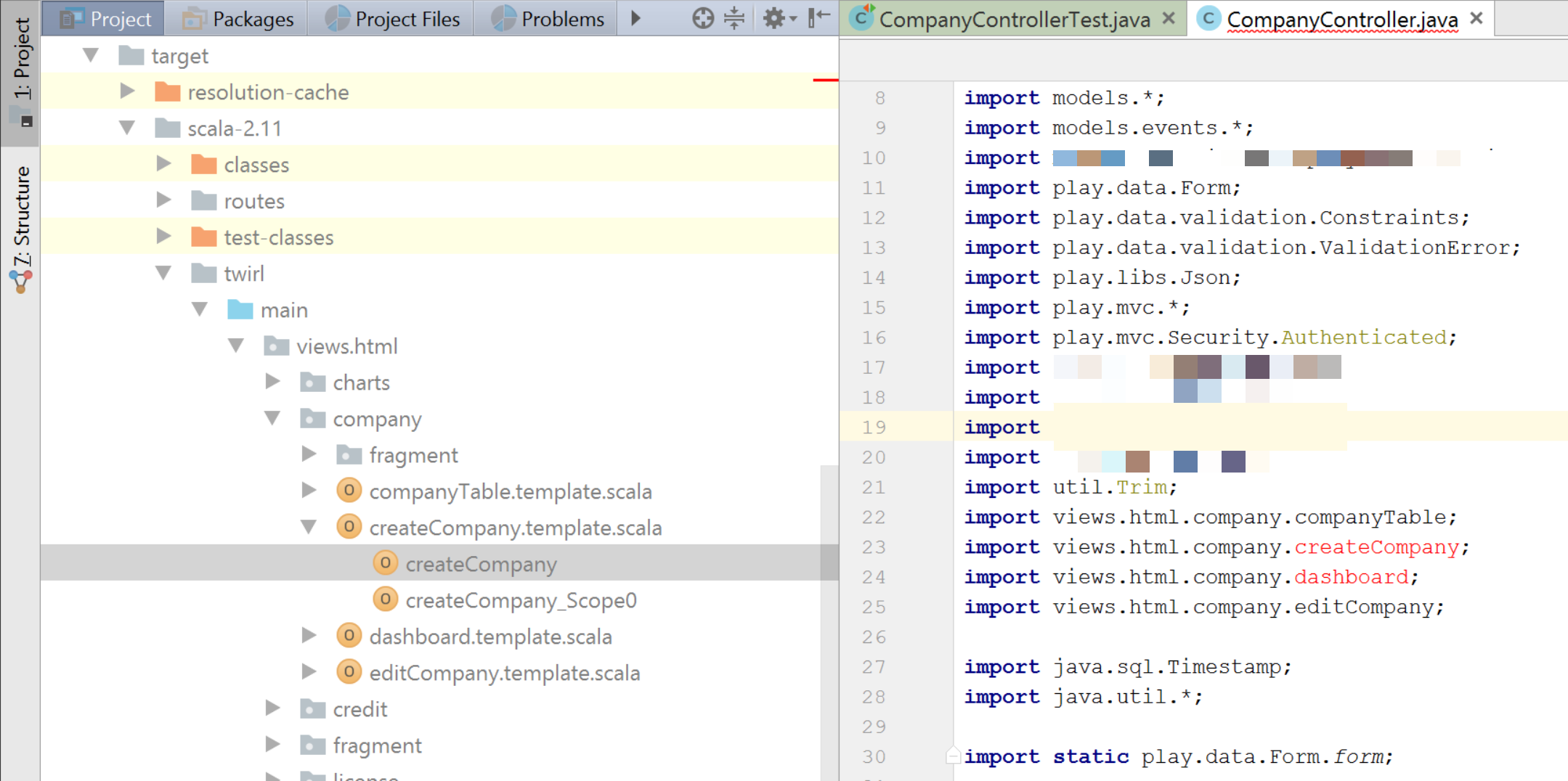Switch to CompanyControllerTest.java editor tab
This screenshot has height=781, width=1568.
click(1014, 20)
